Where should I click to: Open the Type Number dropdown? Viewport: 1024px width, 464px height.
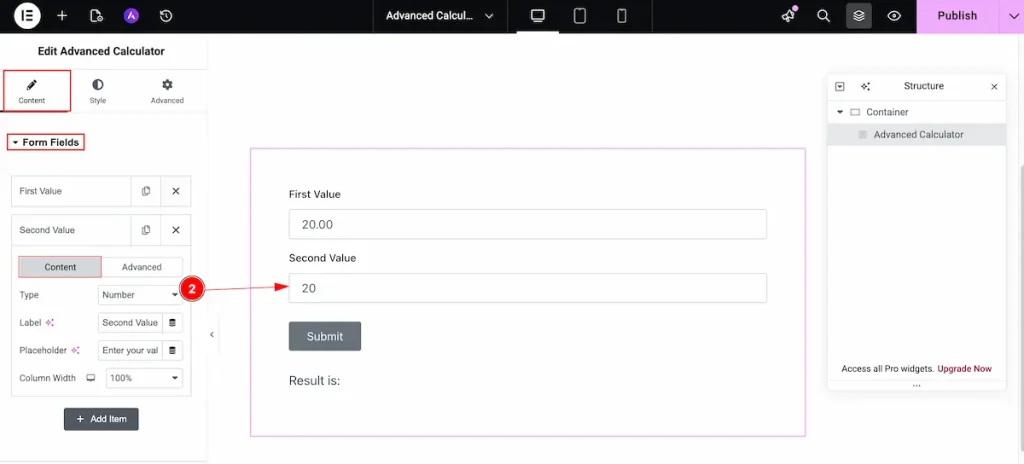pyautogui.click(x=140, y=295)
